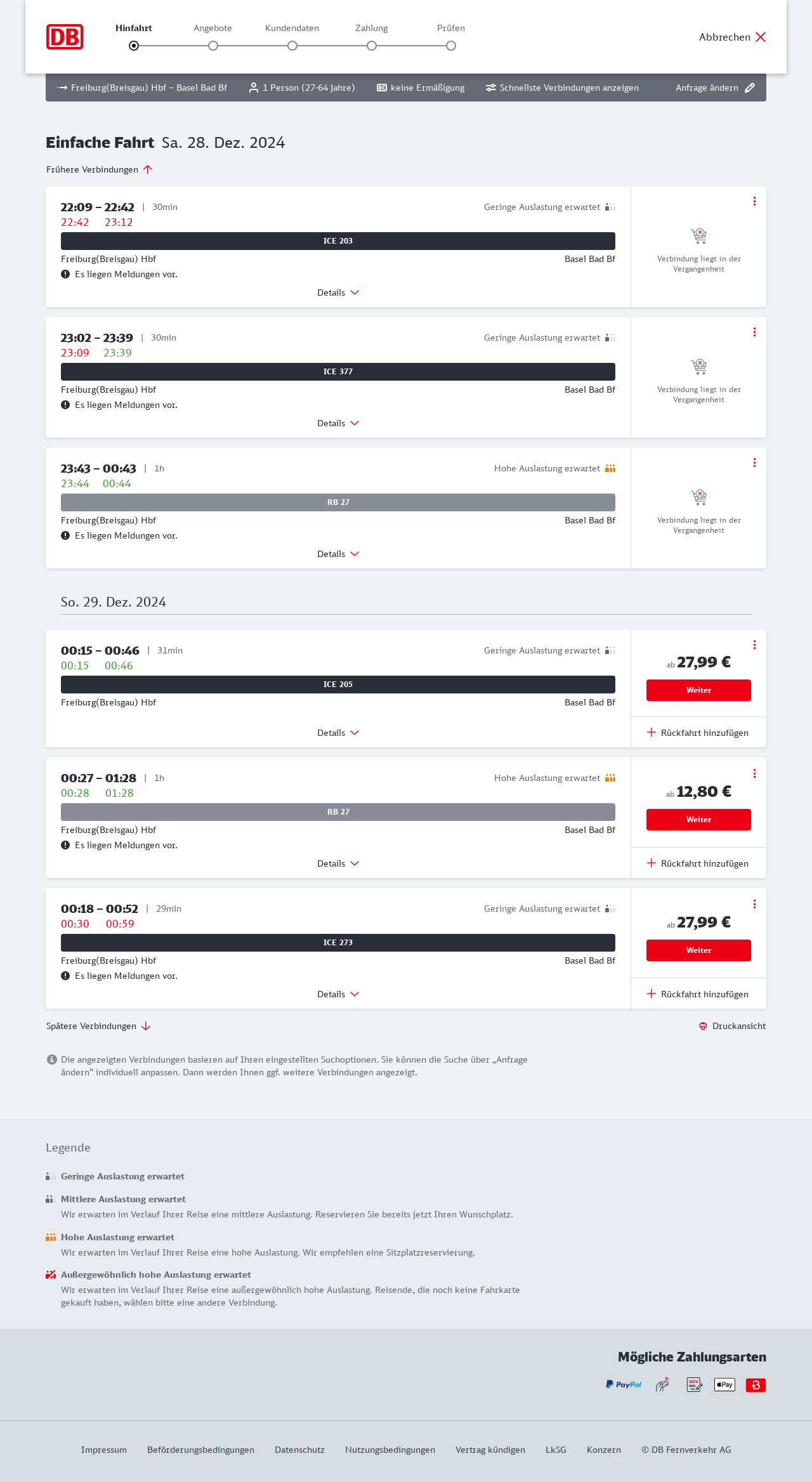Open the three-dot menu for ICE 205
This screenshot has width=812, height=1482.
coord(754,645)
